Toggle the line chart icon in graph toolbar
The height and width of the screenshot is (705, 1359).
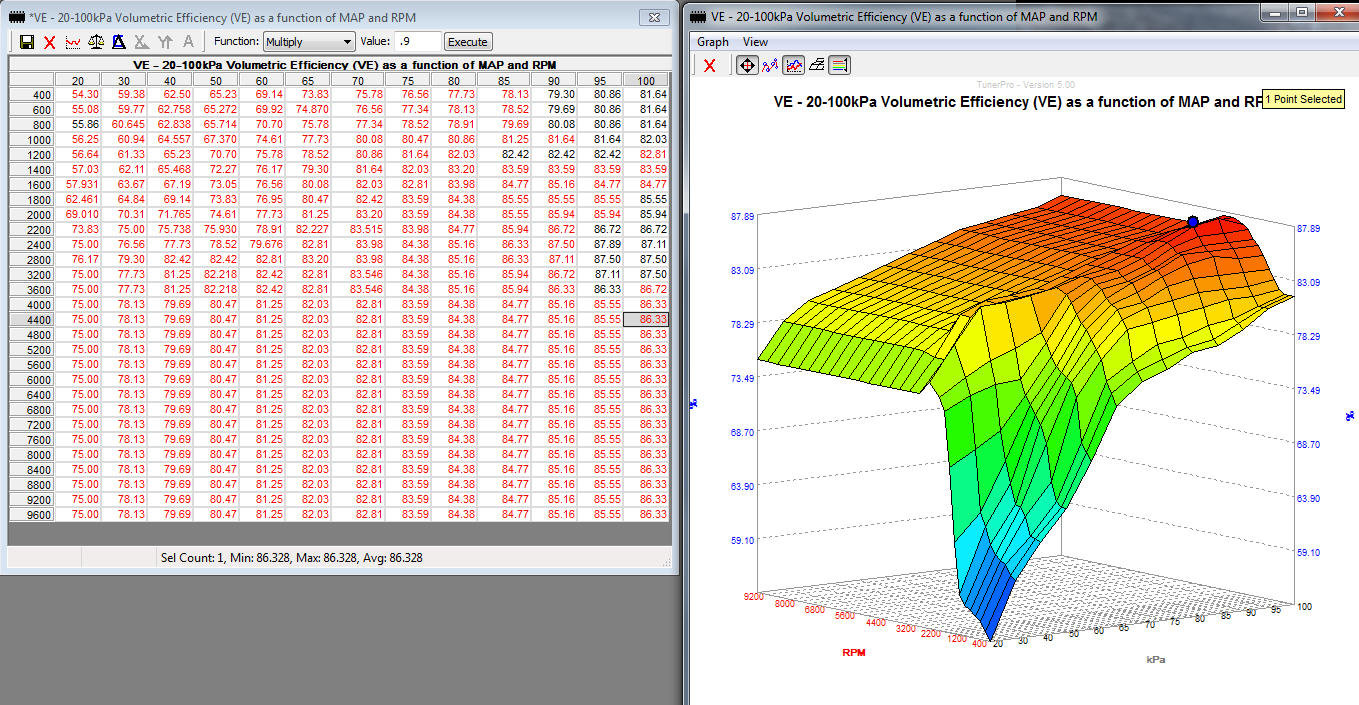[x=794, y=65]
